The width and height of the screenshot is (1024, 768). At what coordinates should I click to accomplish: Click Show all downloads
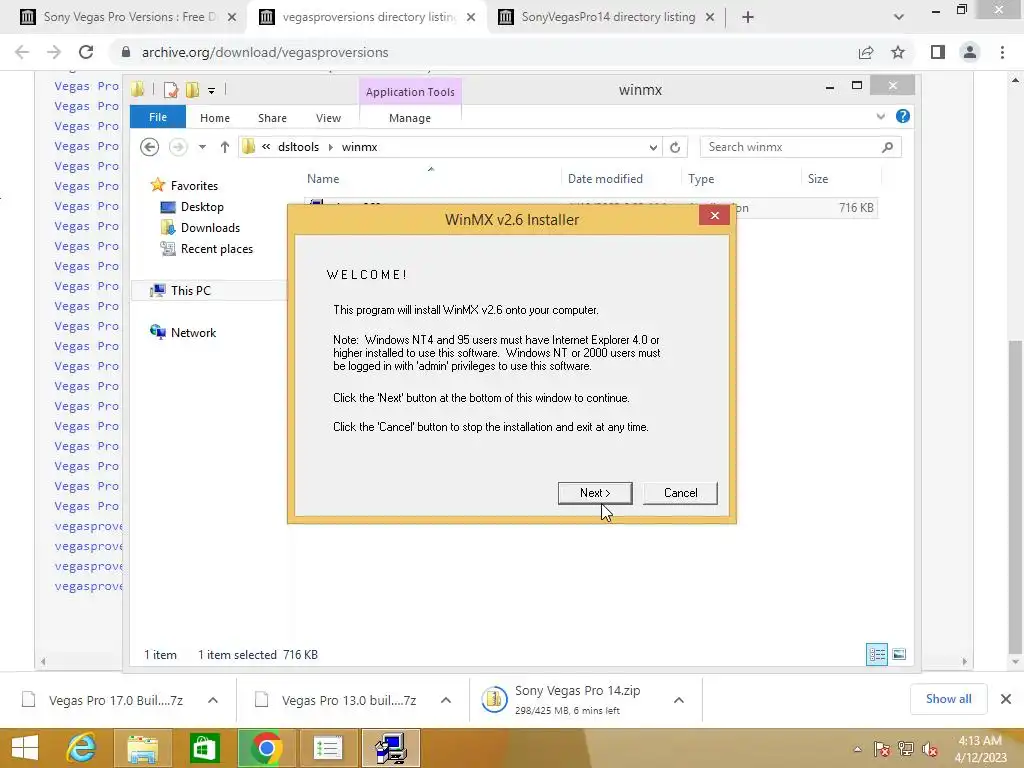point(948,699)
